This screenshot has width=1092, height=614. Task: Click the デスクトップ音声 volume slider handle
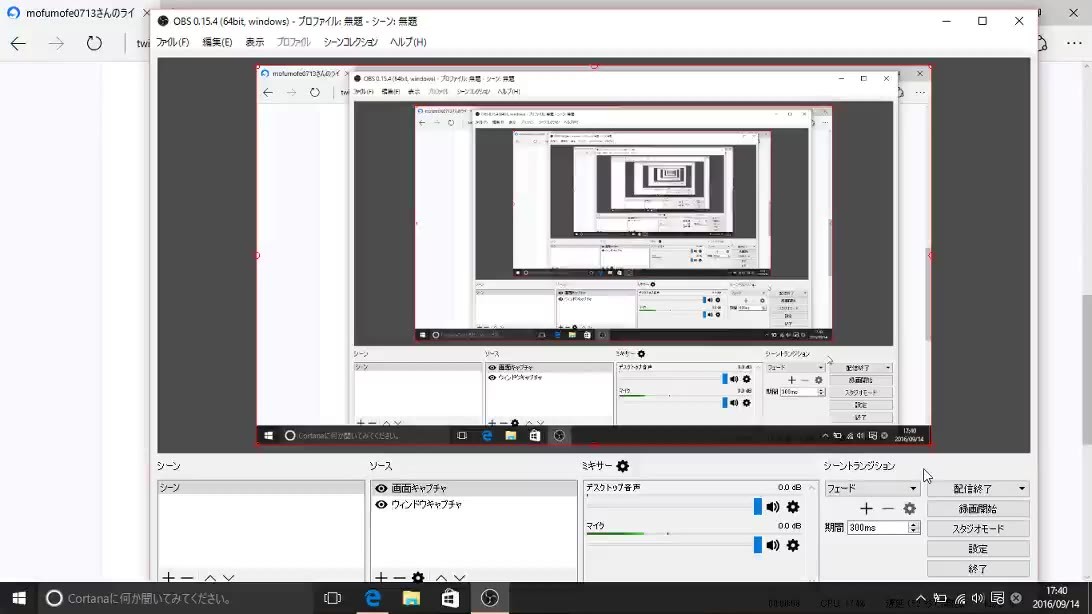[758, 507]
